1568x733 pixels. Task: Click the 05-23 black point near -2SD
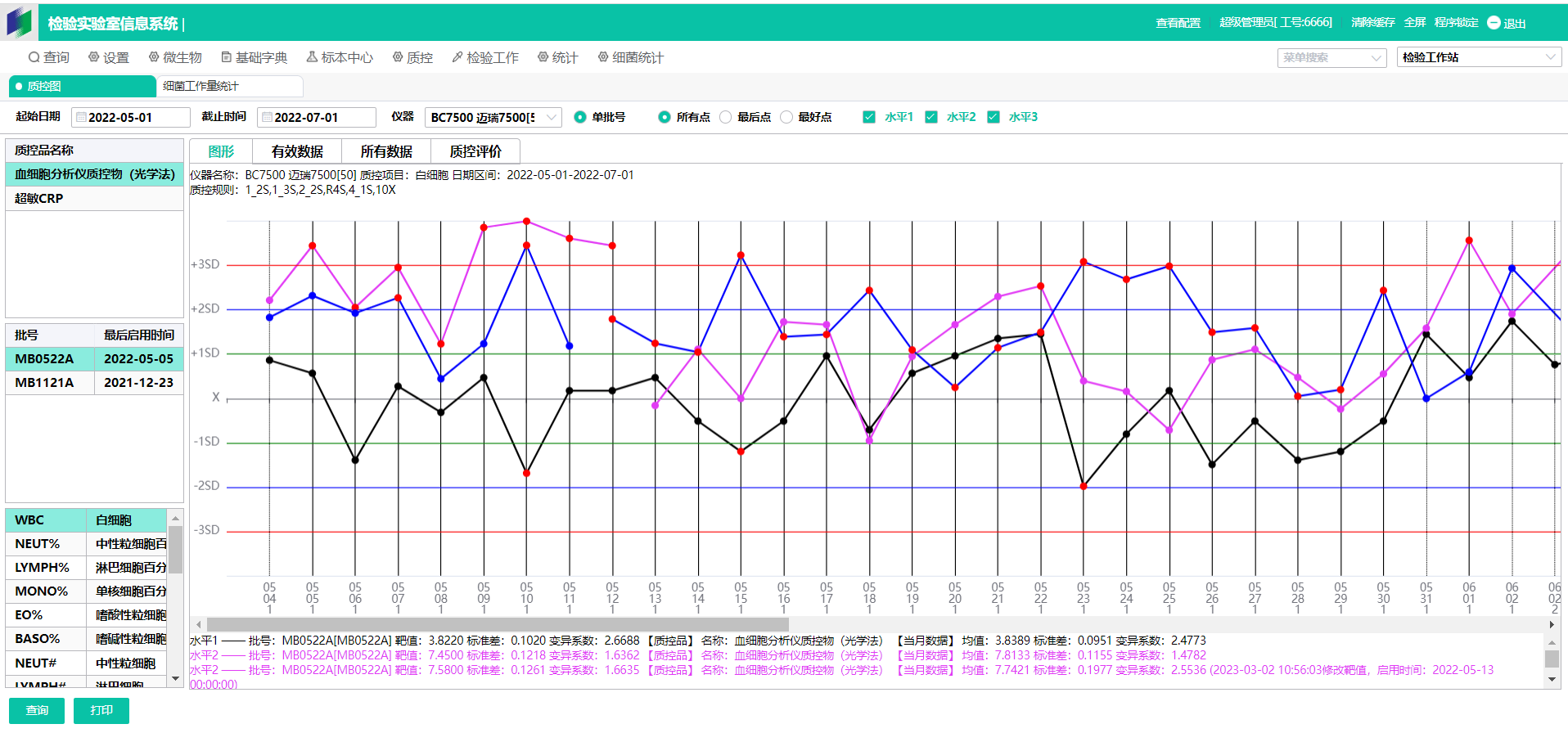tap(1084, 486)
